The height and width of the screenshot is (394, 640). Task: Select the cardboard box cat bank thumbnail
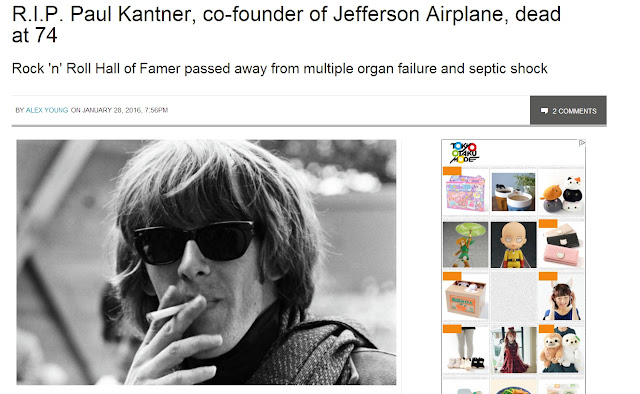(x=466, y=296)
